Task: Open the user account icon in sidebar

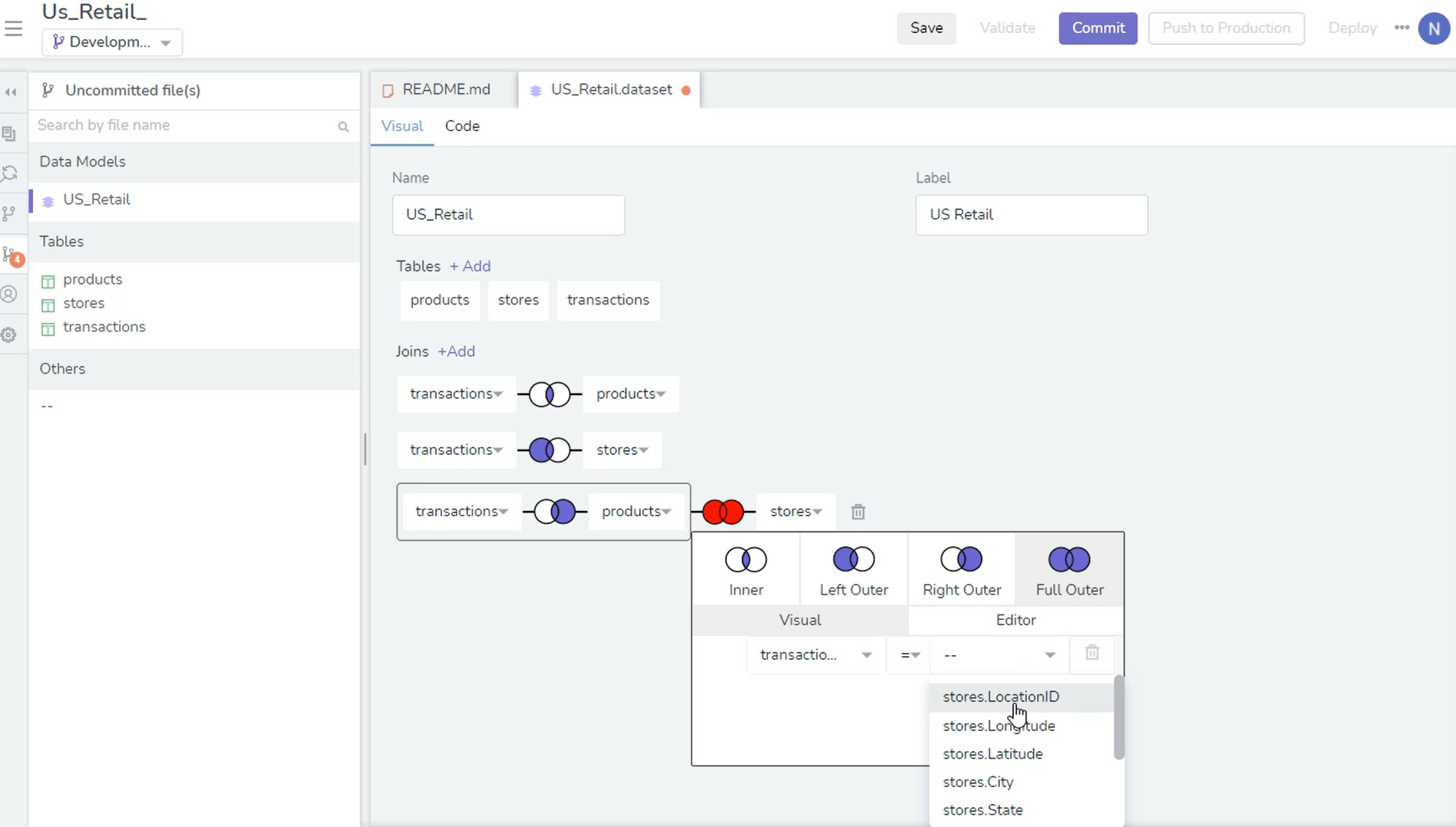Action: [x=8, y=294]
